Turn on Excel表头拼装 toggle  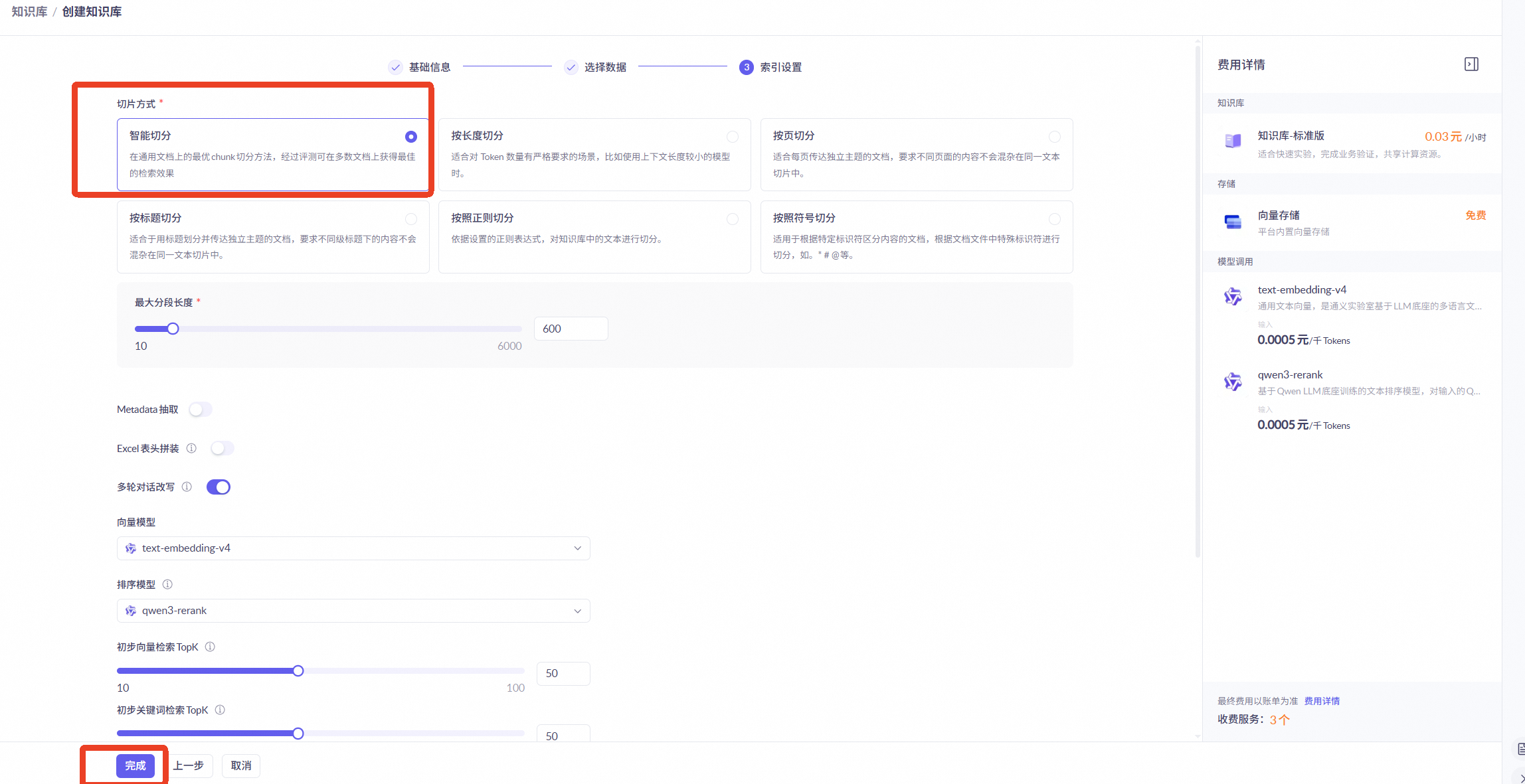pyautogui.click(x=222, y=448)
